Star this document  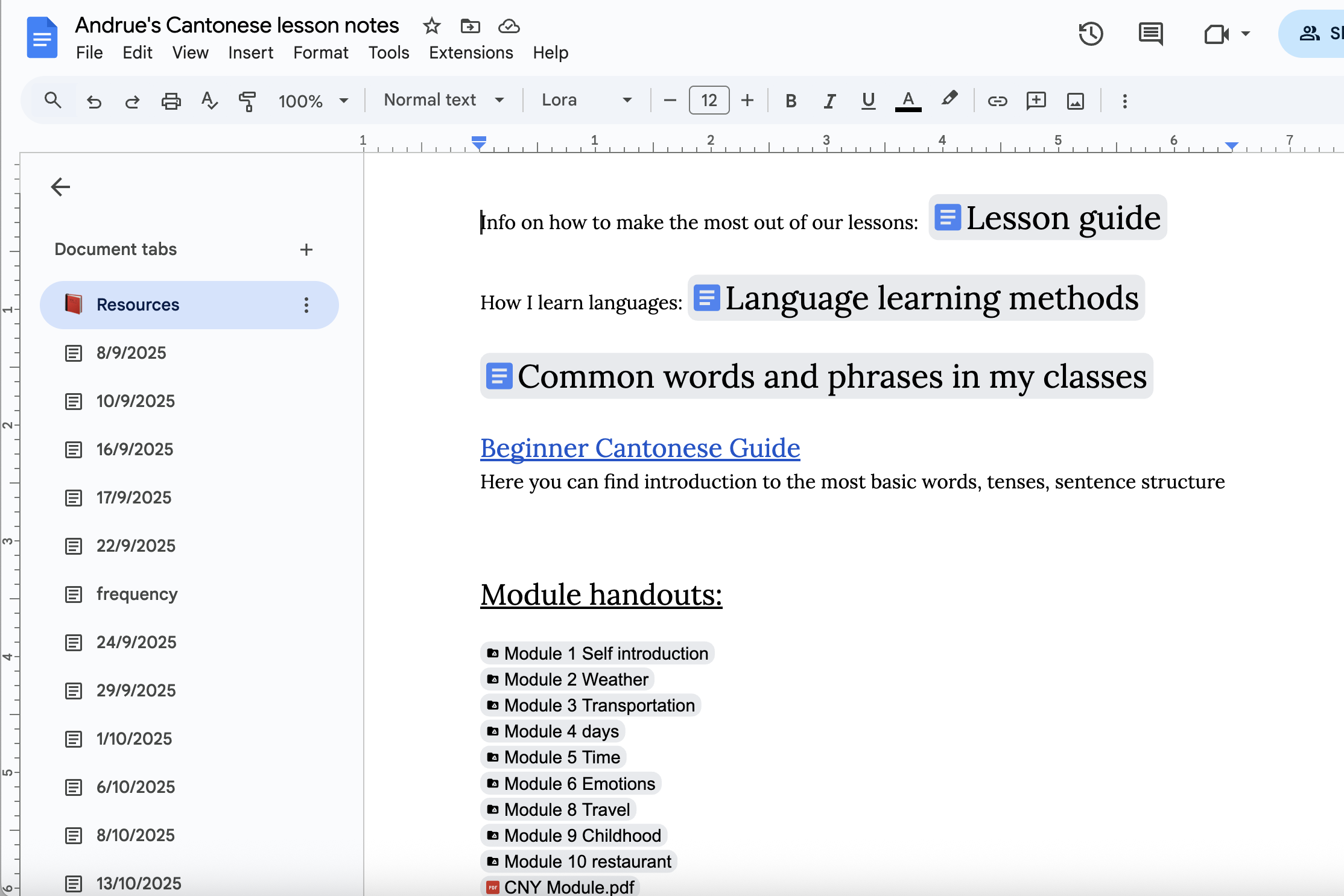pos(432,26)
